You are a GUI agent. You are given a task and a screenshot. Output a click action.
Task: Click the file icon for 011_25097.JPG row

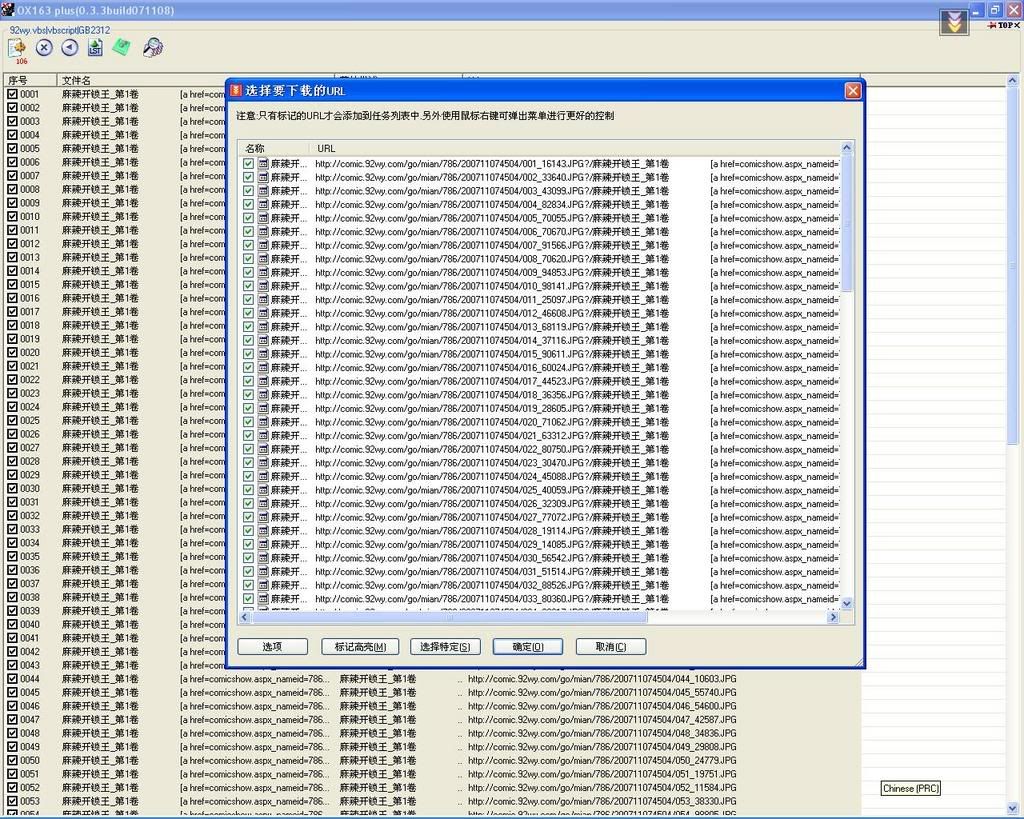point(263,300)
